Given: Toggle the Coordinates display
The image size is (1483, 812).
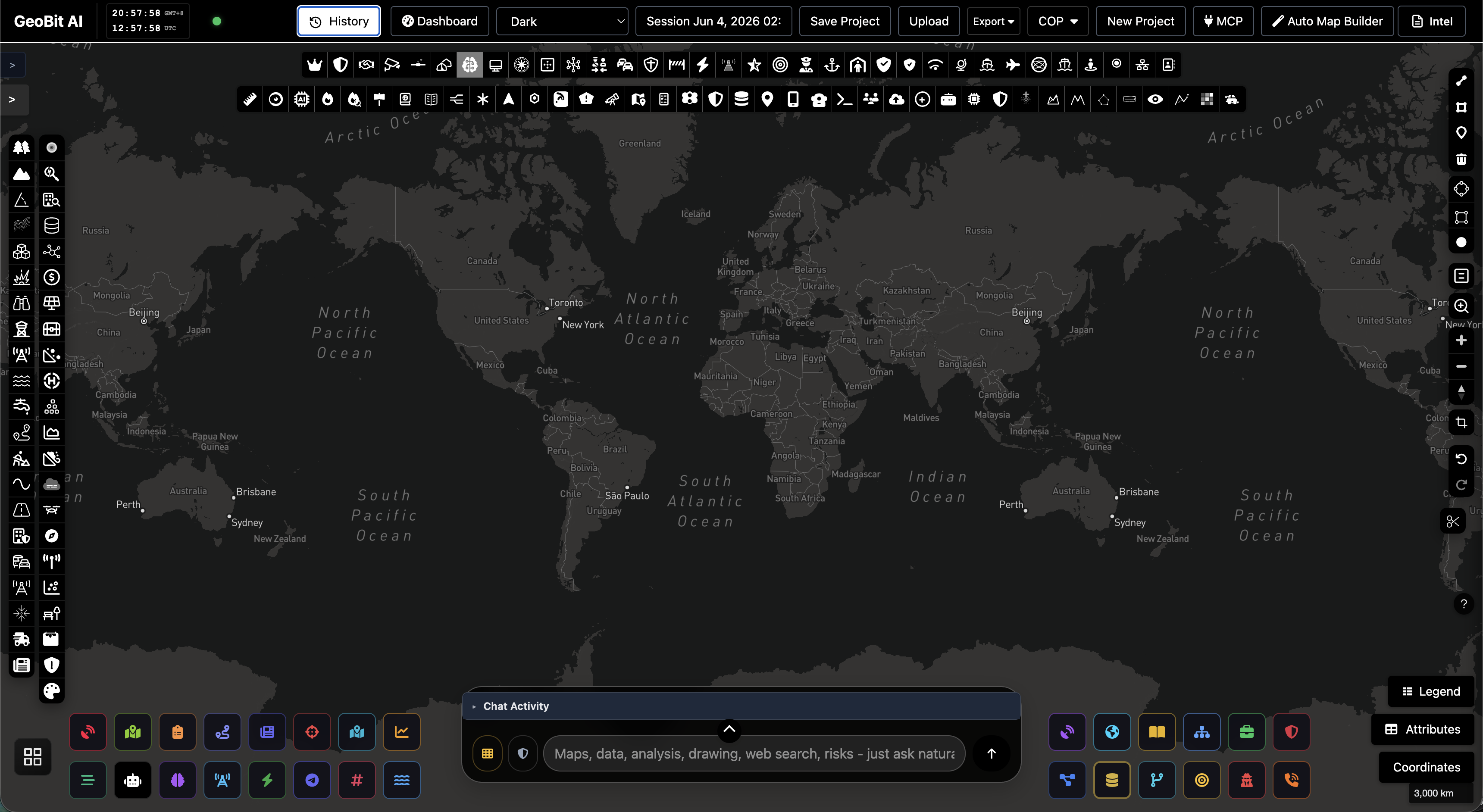Looking at the screenshot, I should click(x=1426, y=767).
